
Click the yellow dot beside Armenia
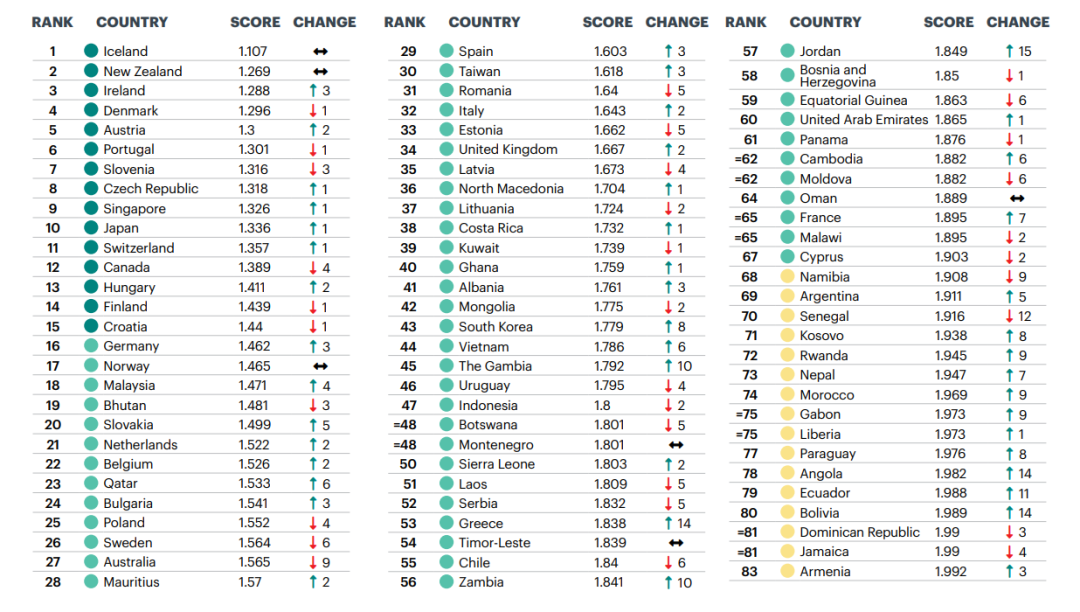click(787, 571)
